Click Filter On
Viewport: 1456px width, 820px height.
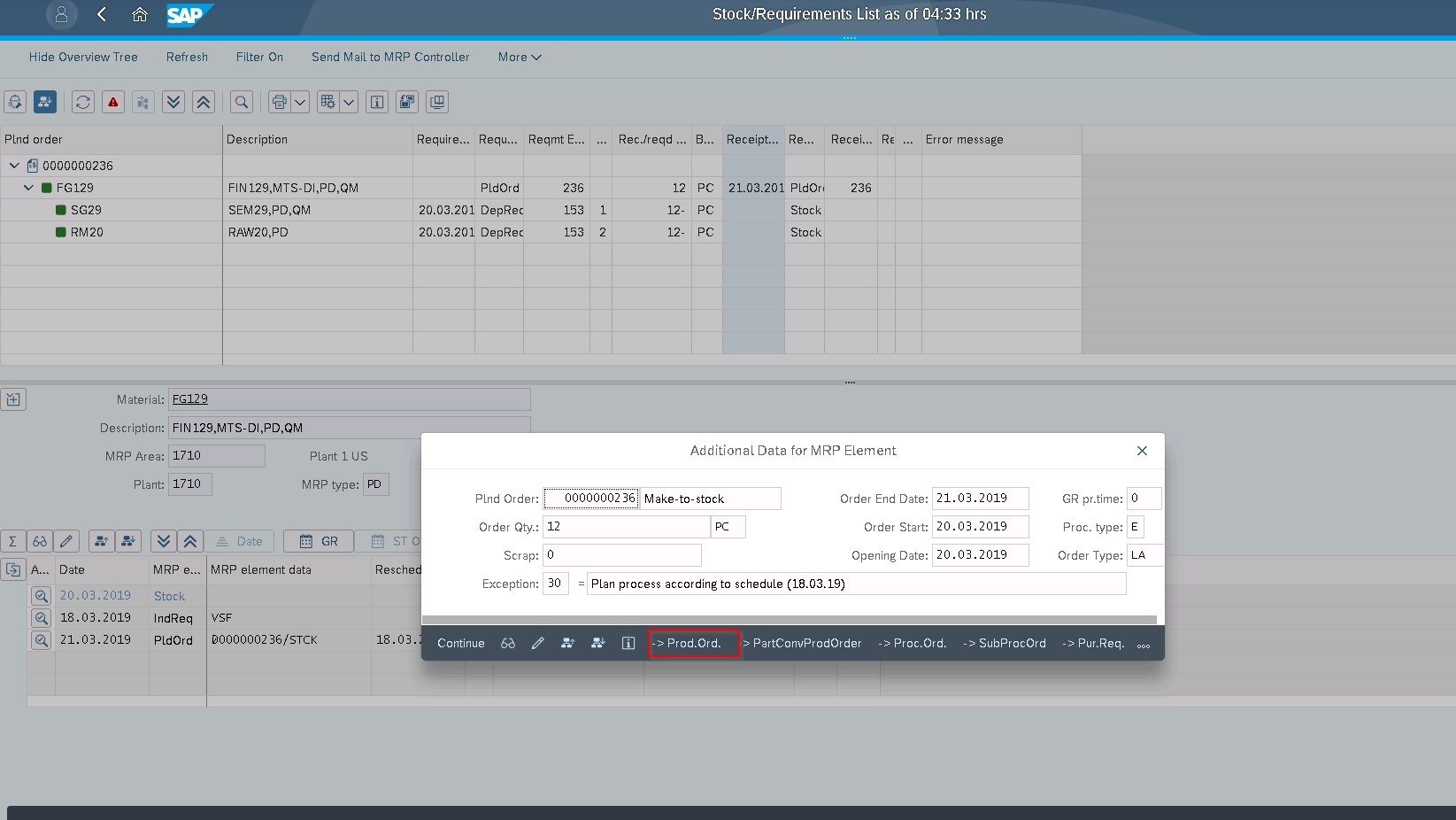pyautogui.click(x=259, y=57)
